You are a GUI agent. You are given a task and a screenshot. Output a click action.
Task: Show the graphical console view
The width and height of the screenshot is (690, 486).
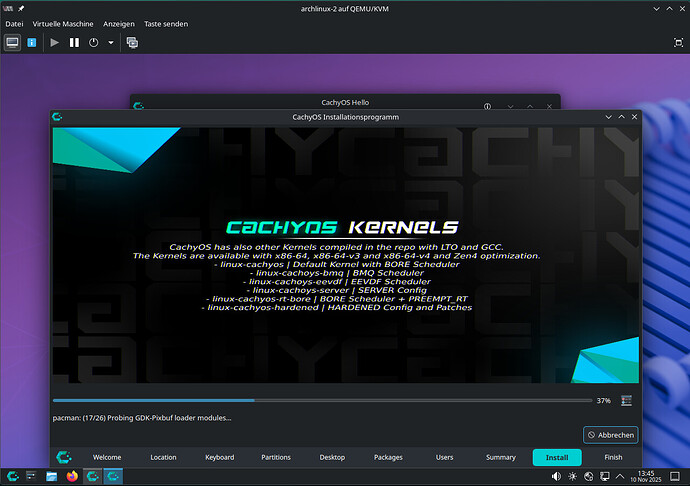pyautogui.click(x=12, y=43)
